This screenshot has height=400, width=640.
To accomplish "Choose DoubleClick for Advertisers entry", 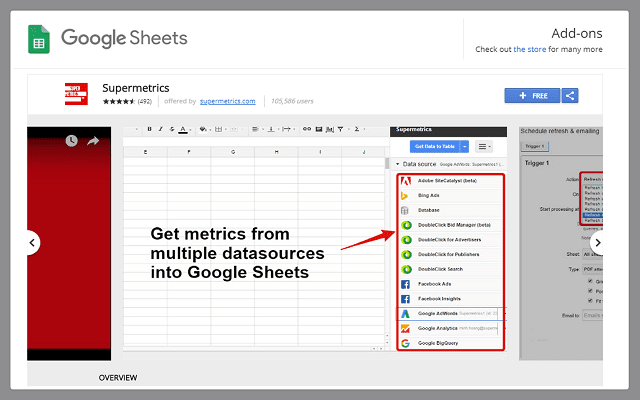I will pyautogui.click(x=451, y=240).
